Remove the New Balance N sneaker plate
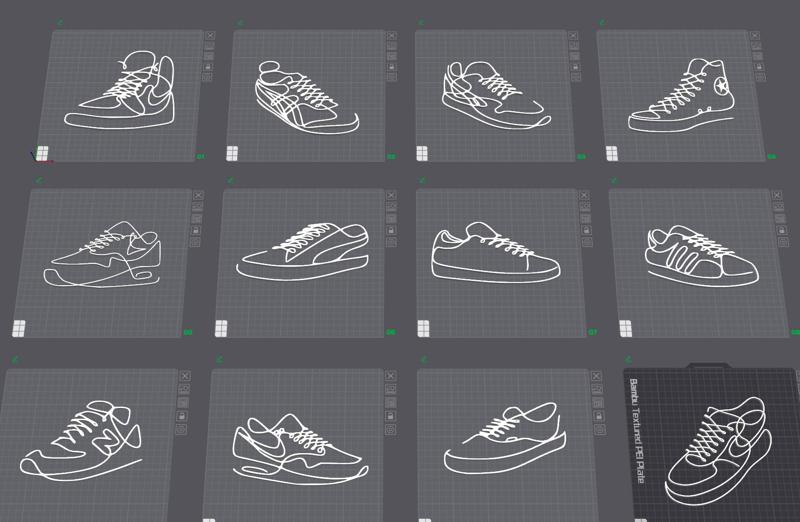 pyautogui.click(x=185, y=376)
